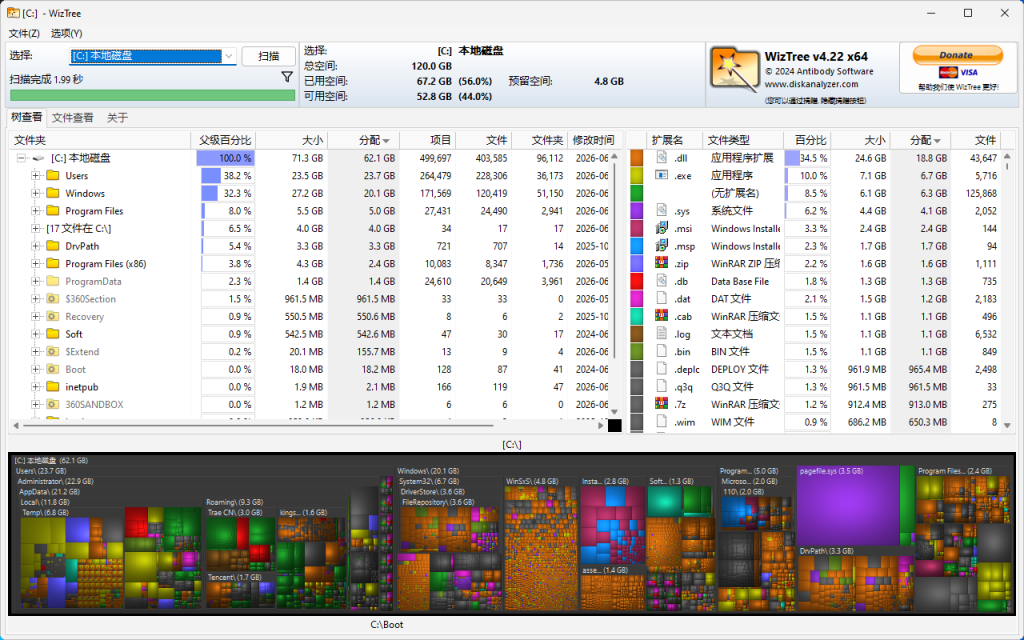The height and width of the screenshot is (640, 1024).
Task: Click the .sys file type icon
Action: point(662,210)
